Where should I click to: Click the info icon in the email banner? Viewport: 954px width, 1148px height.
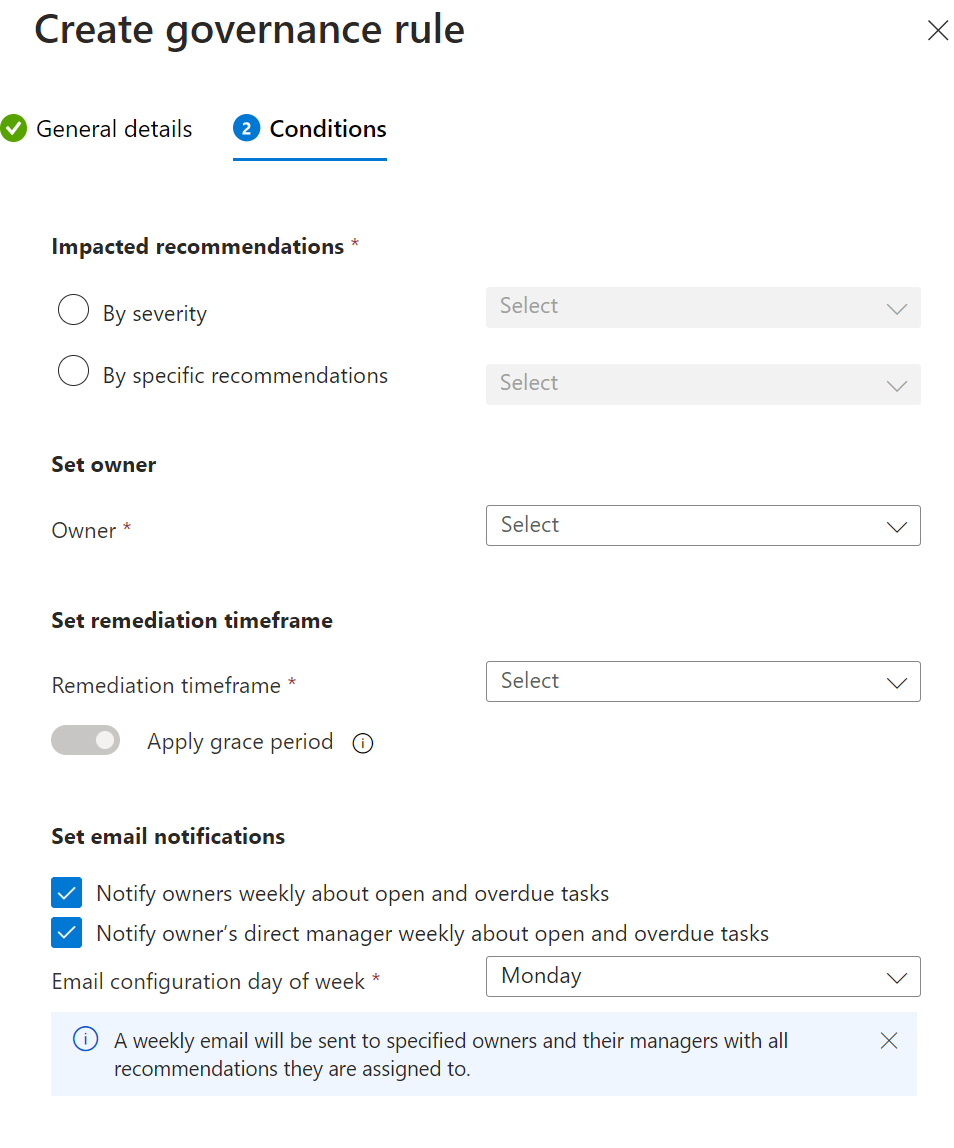tap(86, 1040)
